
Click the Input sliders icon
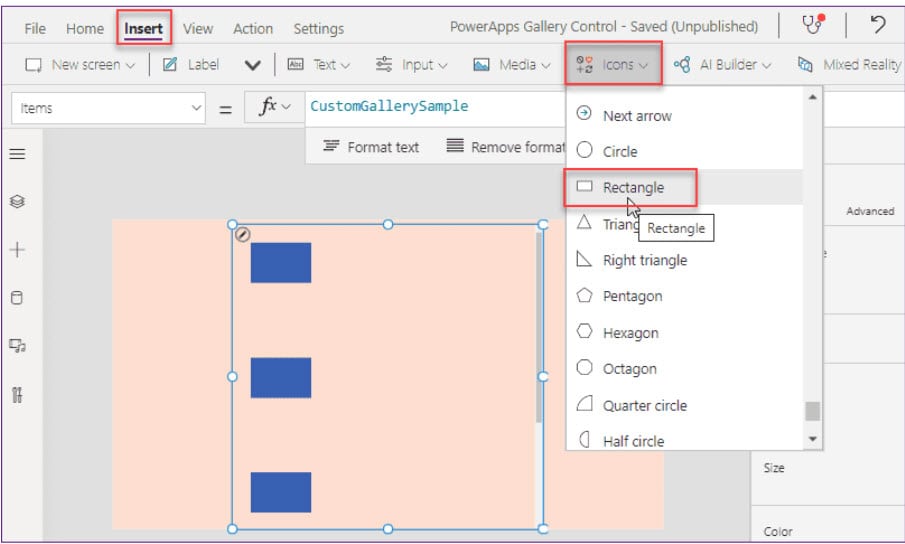[x=383, y=64]
